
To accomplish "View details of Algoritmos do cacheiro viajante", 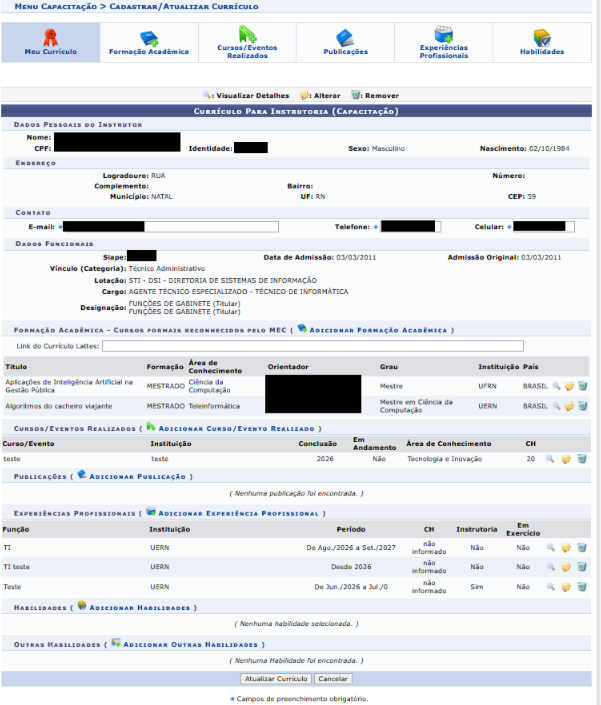I will (x=556, y=406).
